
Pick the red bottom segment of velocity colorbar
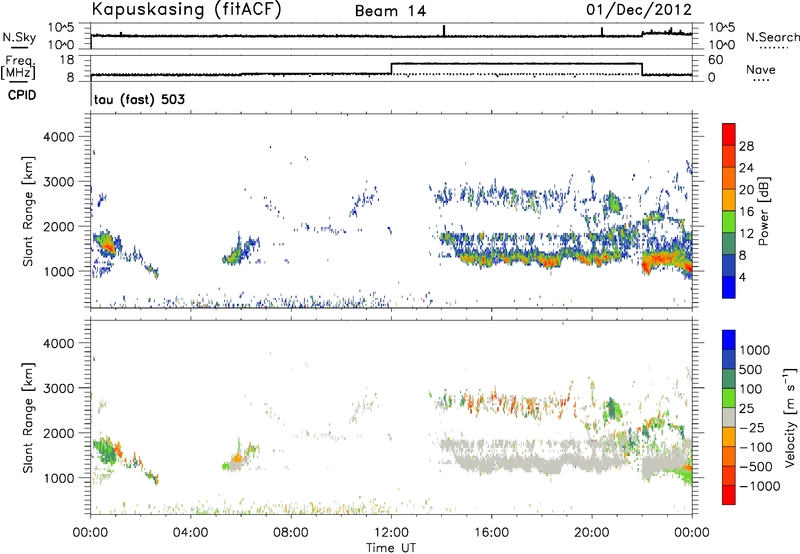729,495
